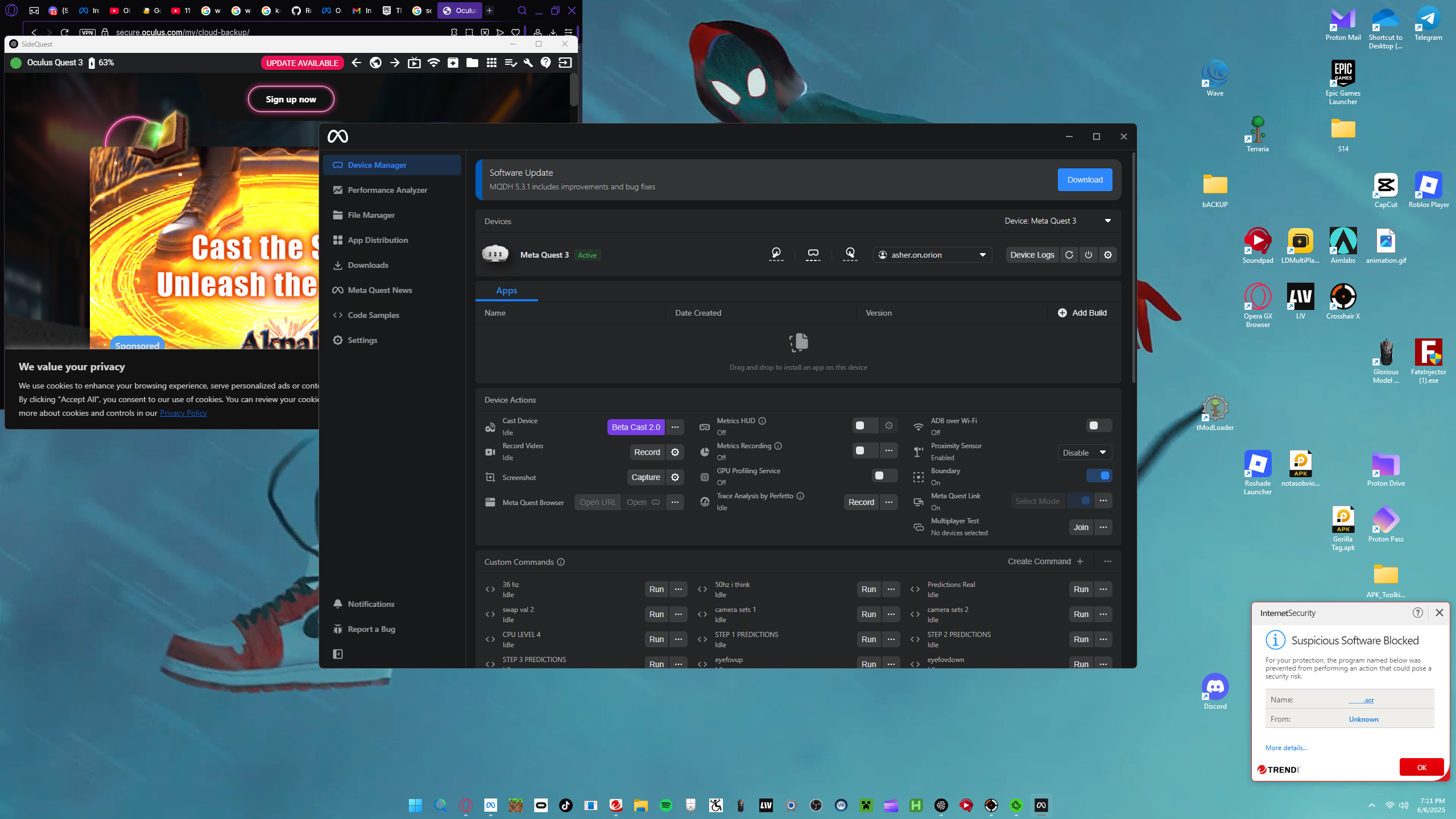Click SideQuest help question mark icon

point(546,63)
